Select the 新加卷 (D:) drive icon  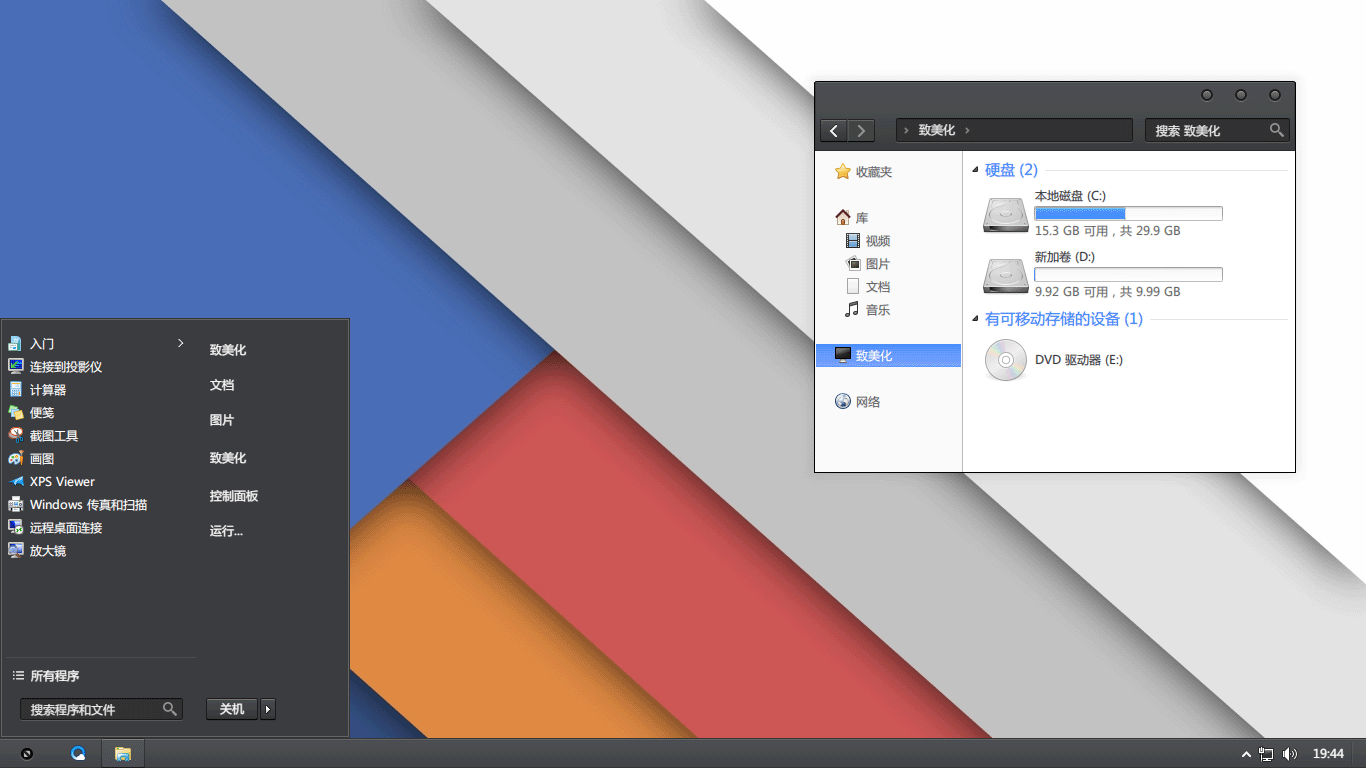point(1005,275)
